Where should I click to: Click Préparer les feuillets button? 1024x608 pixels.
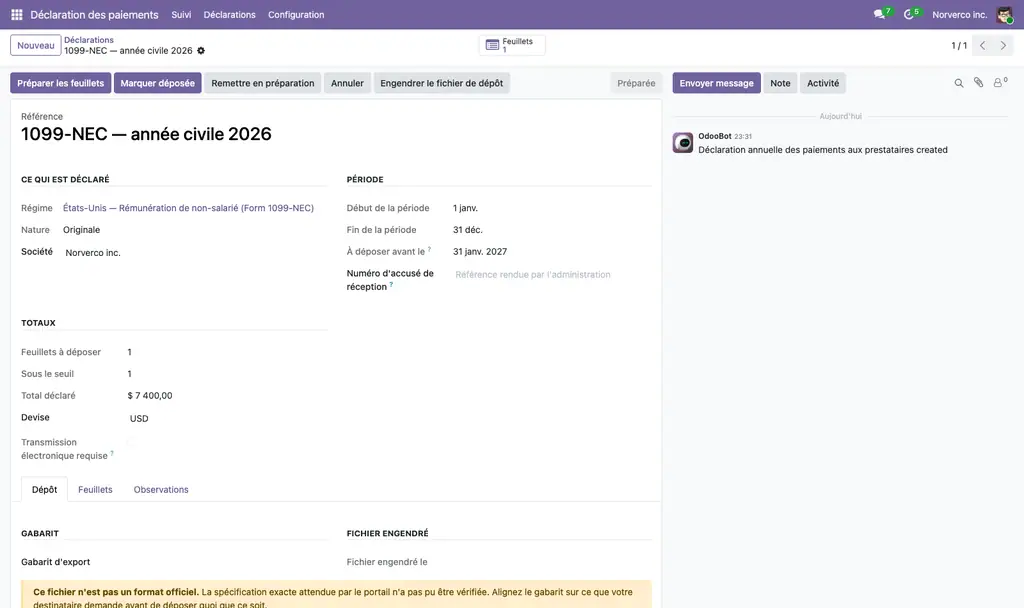click(x=61, y=83)
